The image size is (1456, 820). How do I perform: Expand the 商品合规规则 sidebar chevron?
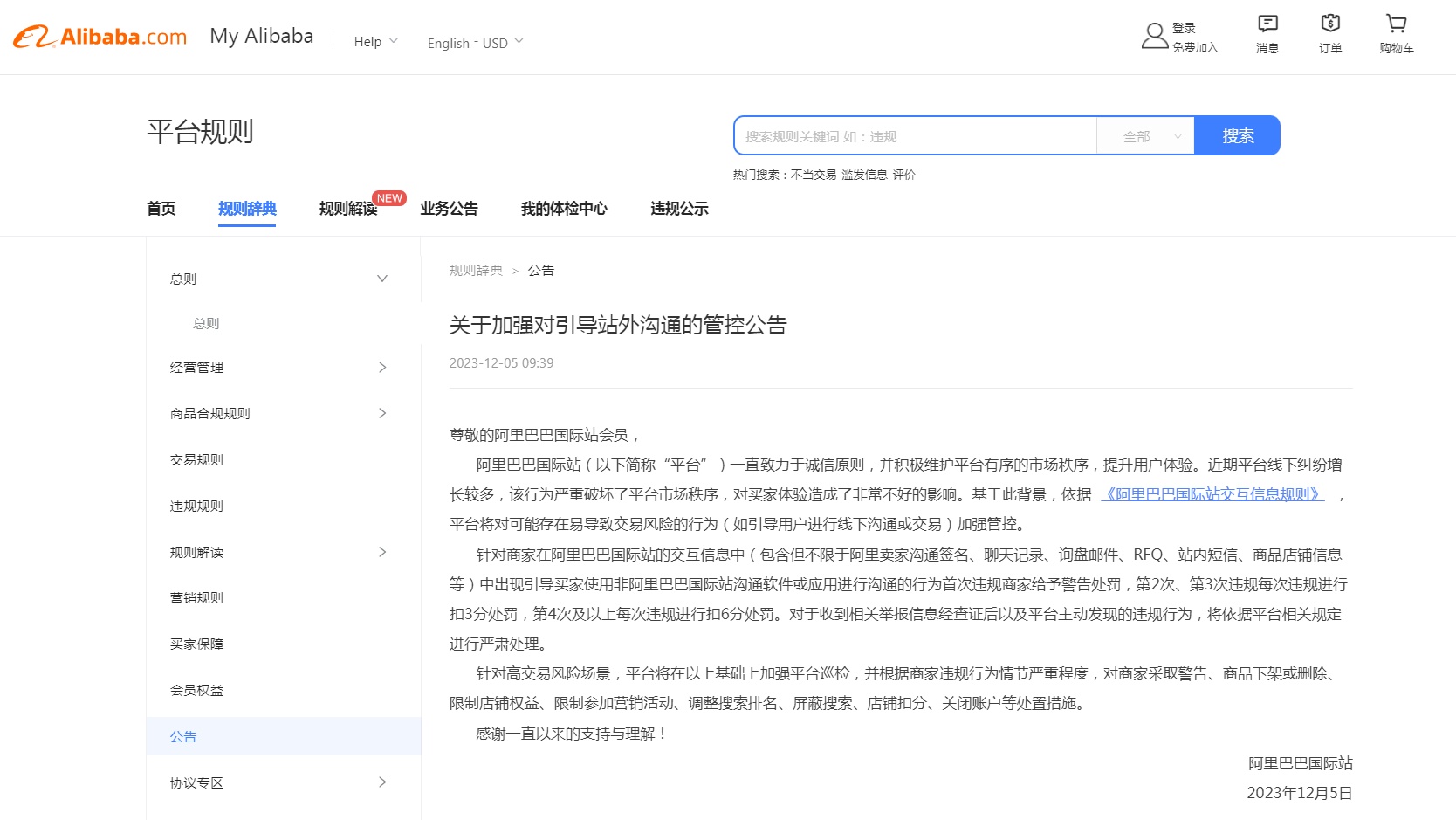coord(382,413)
